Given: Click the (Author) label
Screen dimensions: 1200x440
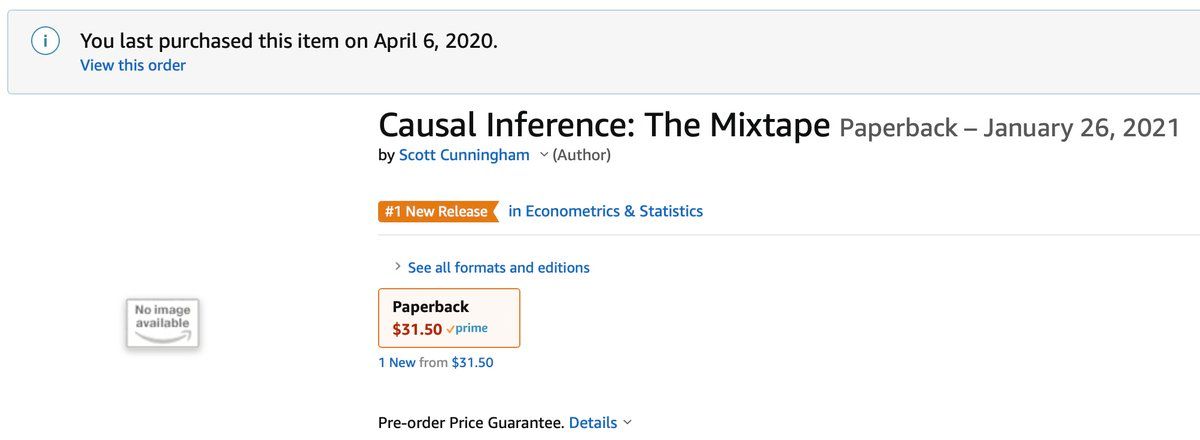Looking at the screenshot, I should click(x=581, y=155).
